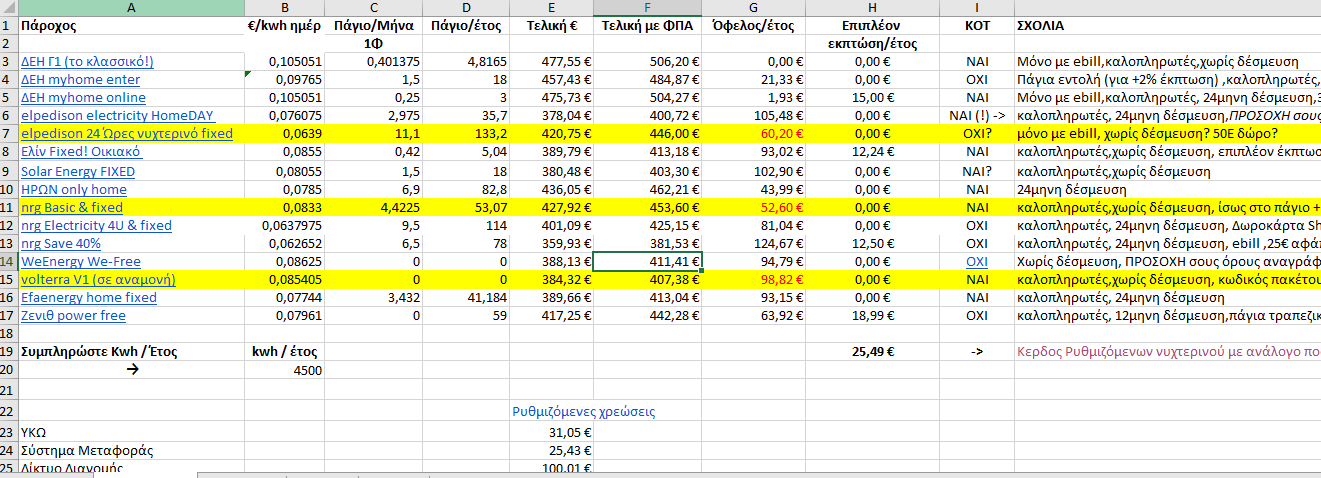This screenshot has width=1321, height=478.
Task: Click the Πάγιο/Μήνα header cell
Action: 374,26
